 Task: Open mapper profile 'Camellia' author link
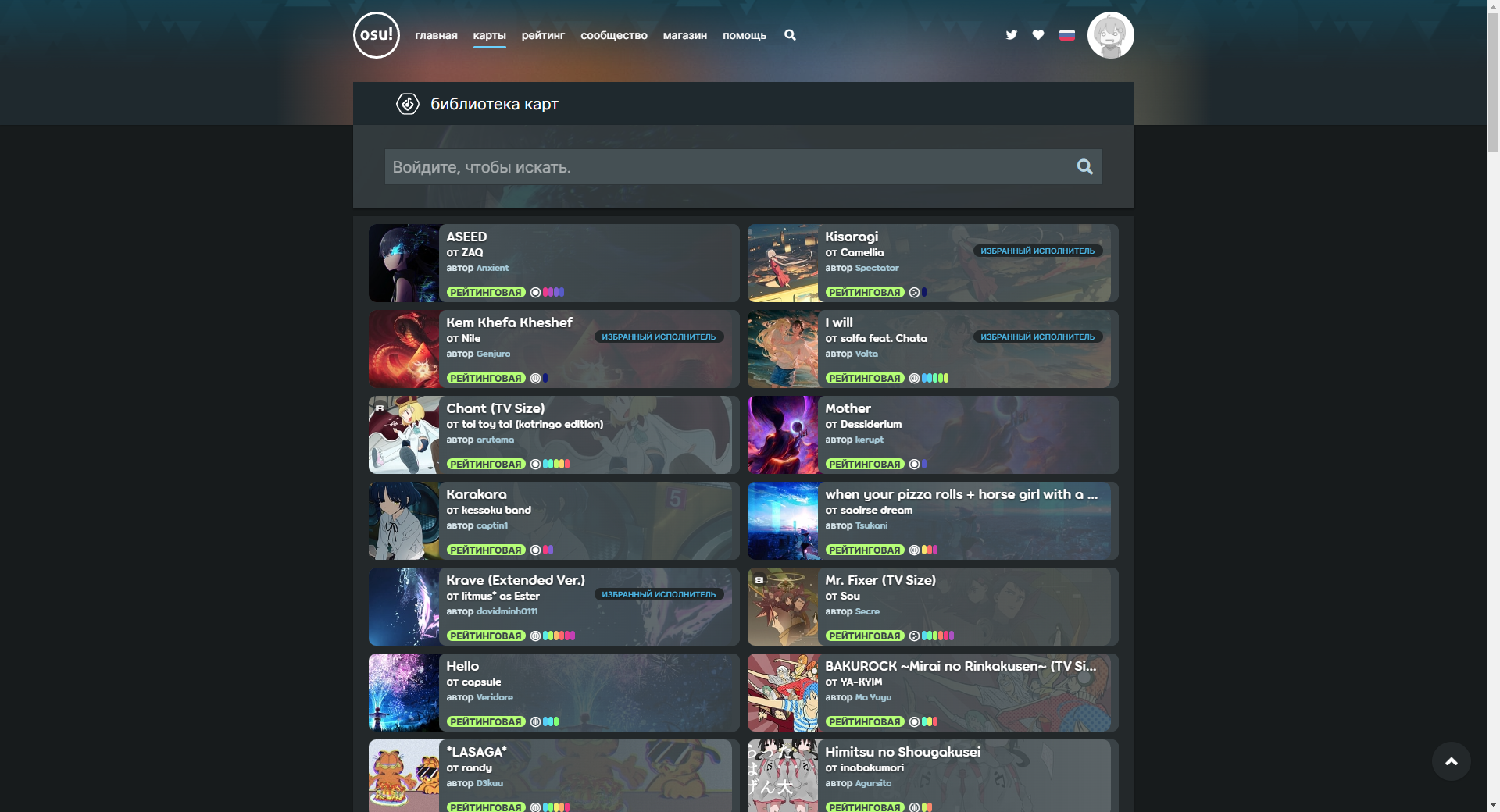(x=862, y=252)
